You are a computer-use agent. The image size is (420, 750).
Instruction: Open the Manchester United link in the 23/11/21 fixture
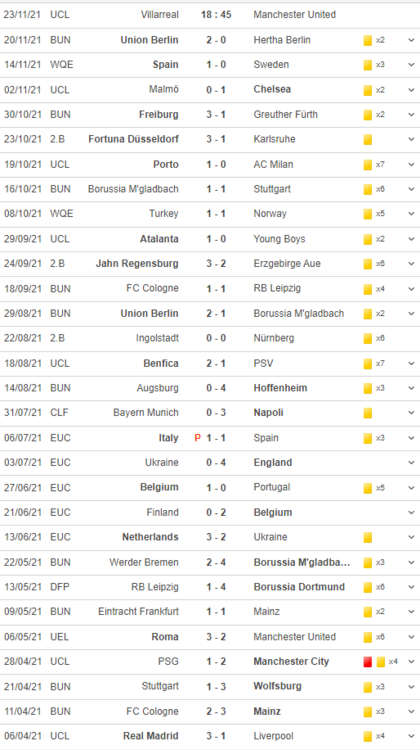[295, 15]
